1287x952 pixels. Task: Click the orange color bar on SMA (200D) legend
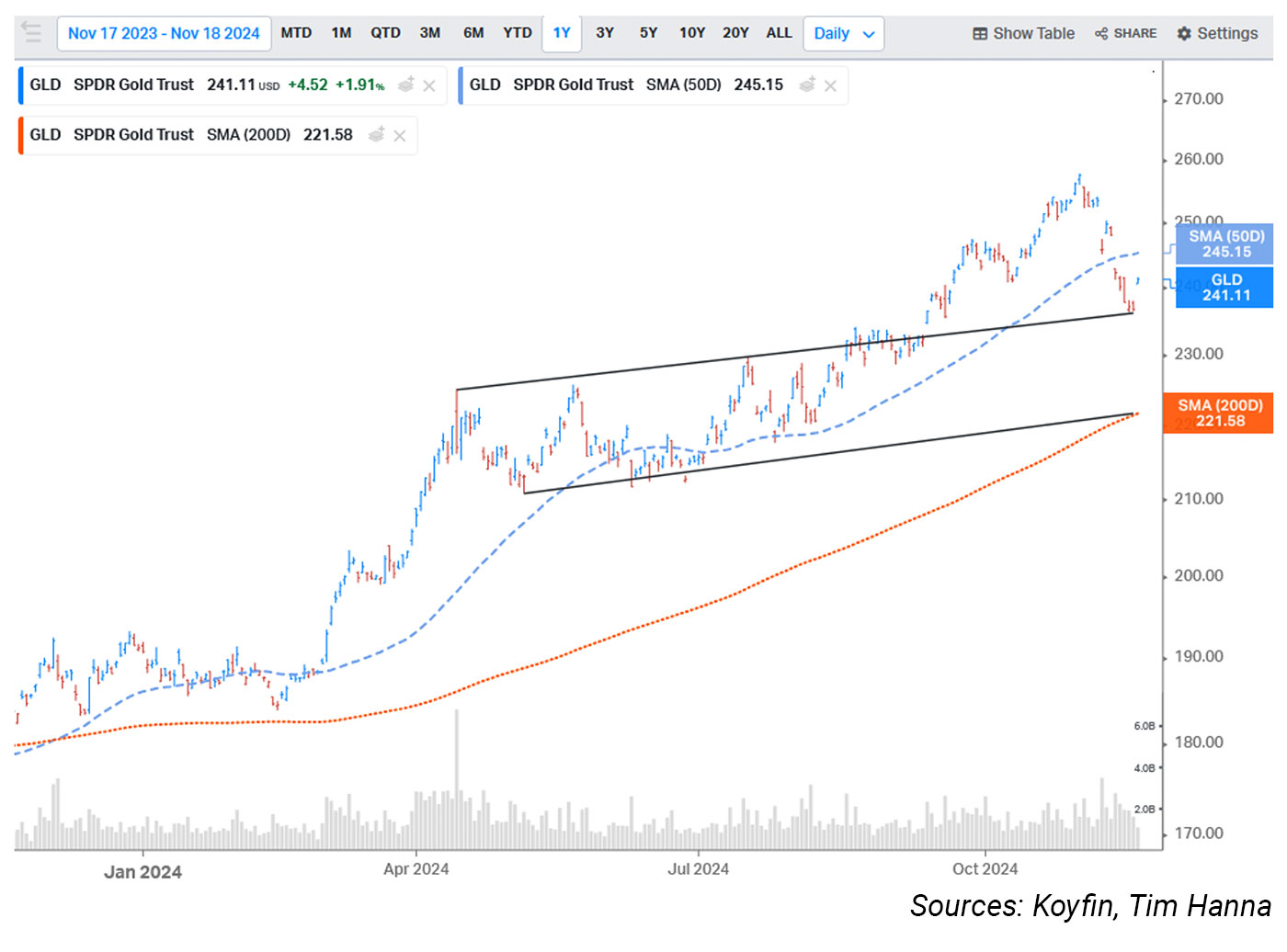tap(20, 135)
